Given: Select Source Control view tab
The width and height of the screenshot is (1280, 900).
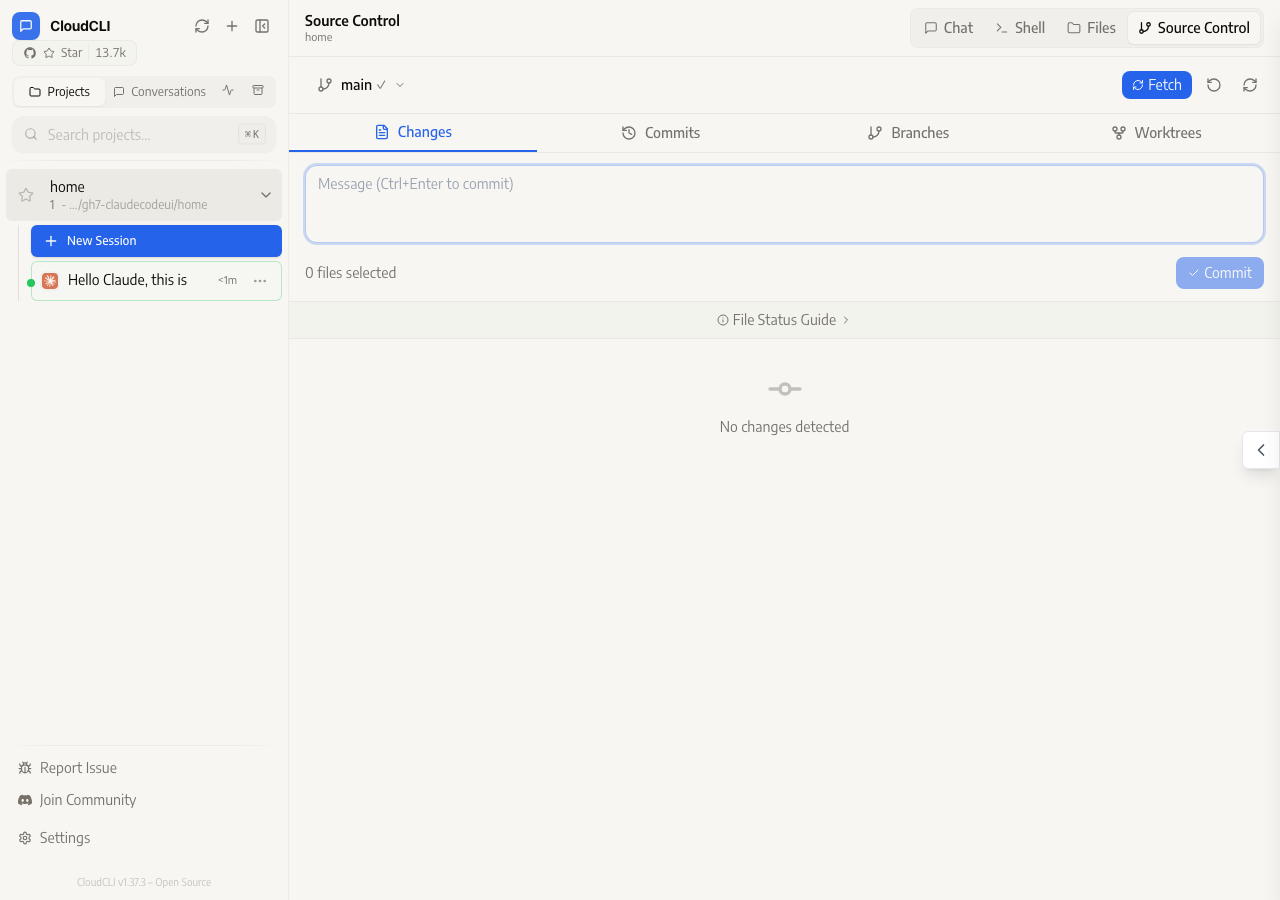Looking at the screenshot, I should (1194, 28).
